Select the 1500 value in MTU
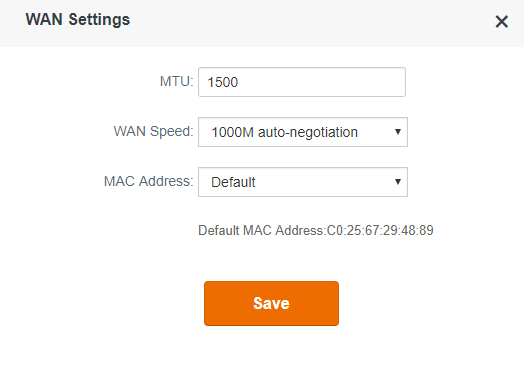The height and width of the screenshot is (386, 524). point(223,82)
